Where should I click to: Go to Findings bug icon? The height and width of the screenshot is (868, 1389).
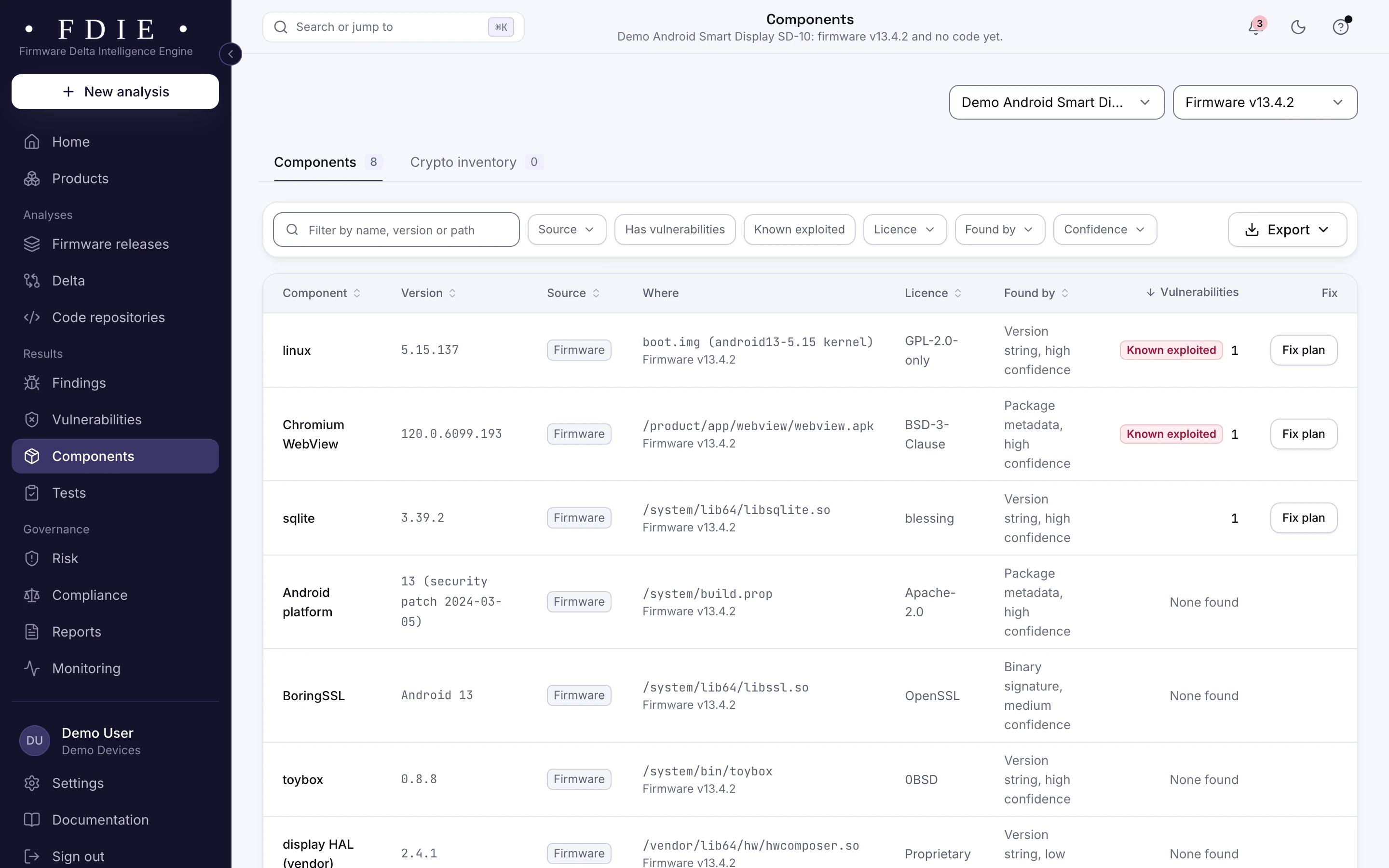[32, 383]
